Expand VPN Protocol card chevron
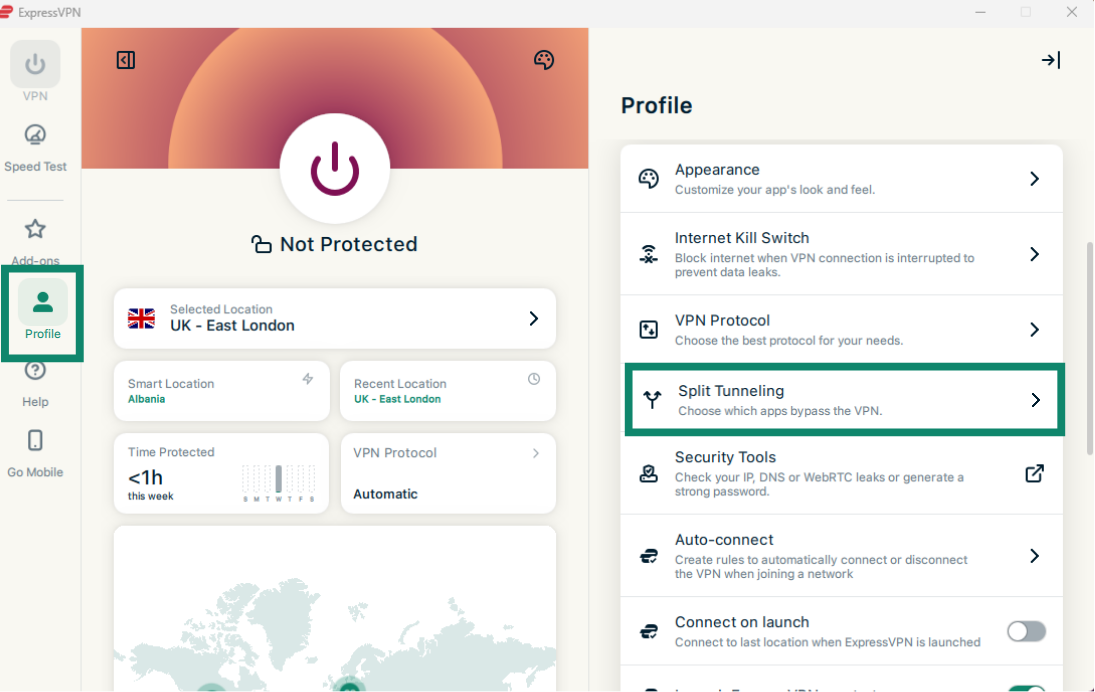 [x=536, y=453]
